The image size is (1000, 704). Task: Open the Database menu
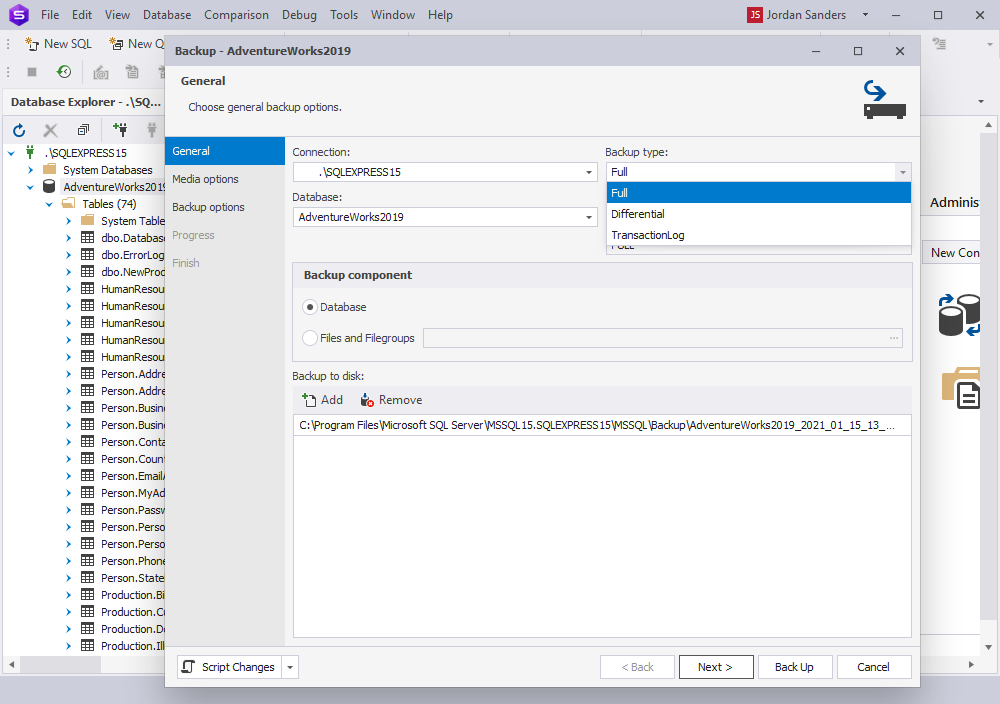click(166, 14)
